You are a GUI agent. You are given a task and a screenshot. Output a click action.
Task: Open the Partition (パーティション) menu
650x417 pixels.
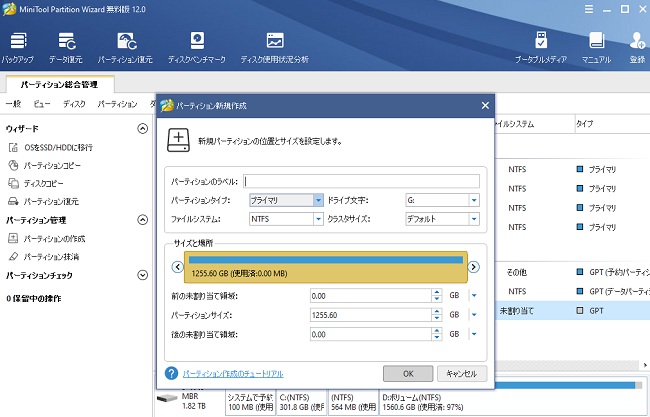117,104
